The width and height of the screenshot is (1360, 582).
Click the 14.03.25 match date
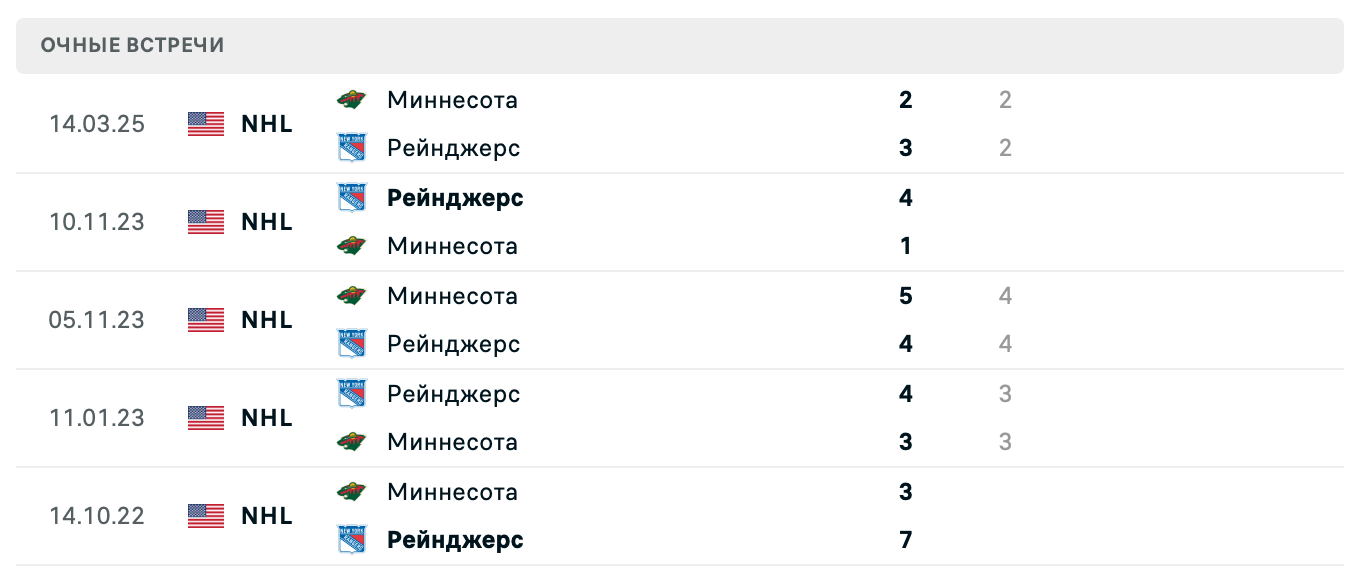[x=97, y=124]
